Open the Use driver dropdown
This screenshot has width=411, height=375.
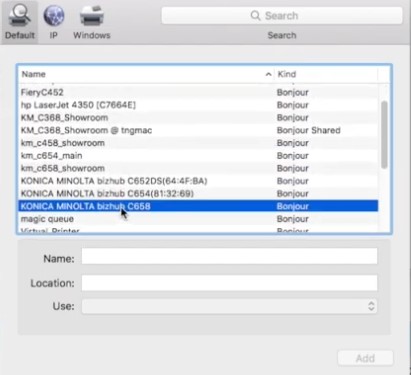click(230, 306)
